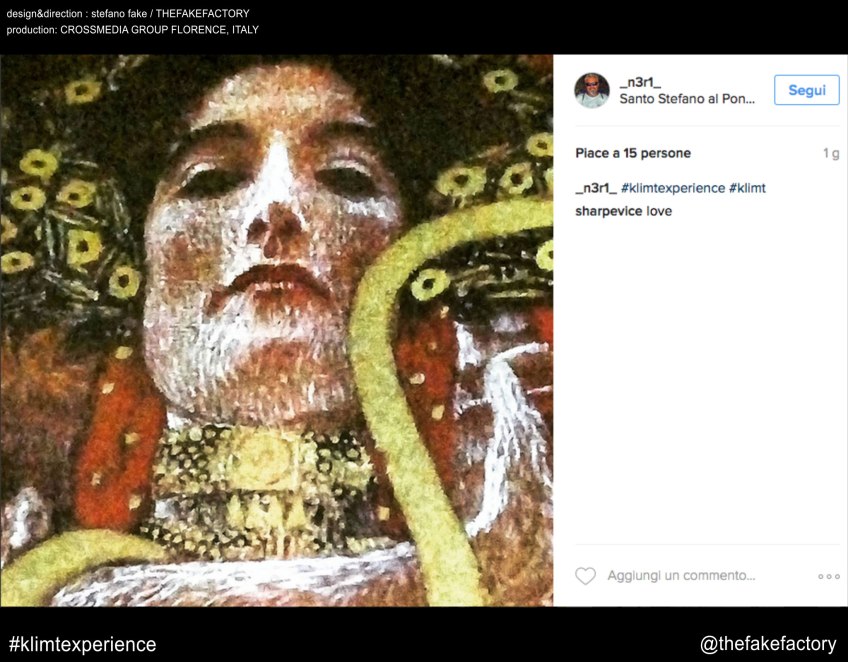The height and width of the screenshot is (662, 848).
Task: Click _n3r1_ username in the caption
Action: point(595,188)
